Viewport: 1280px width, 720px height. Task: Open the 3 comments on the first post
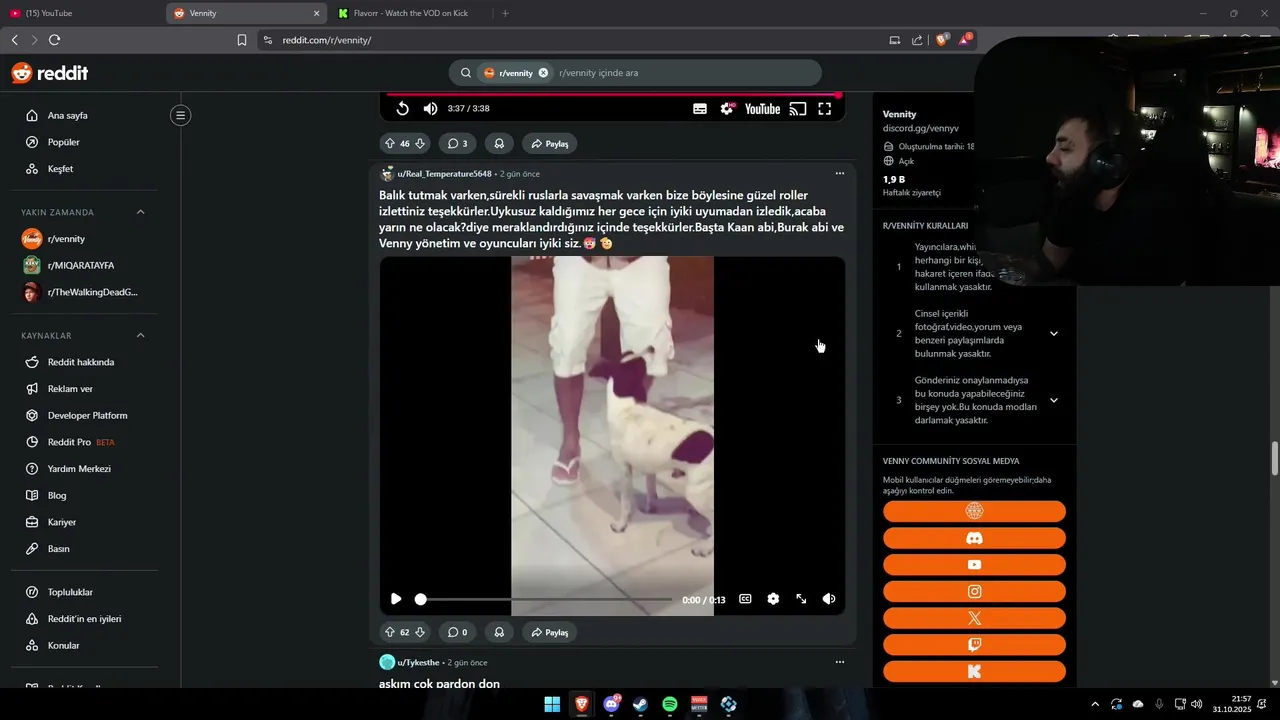458,144
